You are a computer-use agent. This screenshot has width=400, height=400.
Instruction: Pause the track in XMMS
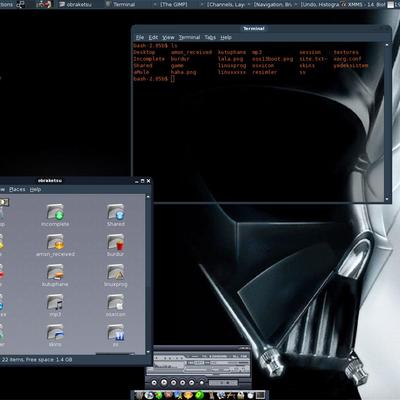(x=173, y=383)
